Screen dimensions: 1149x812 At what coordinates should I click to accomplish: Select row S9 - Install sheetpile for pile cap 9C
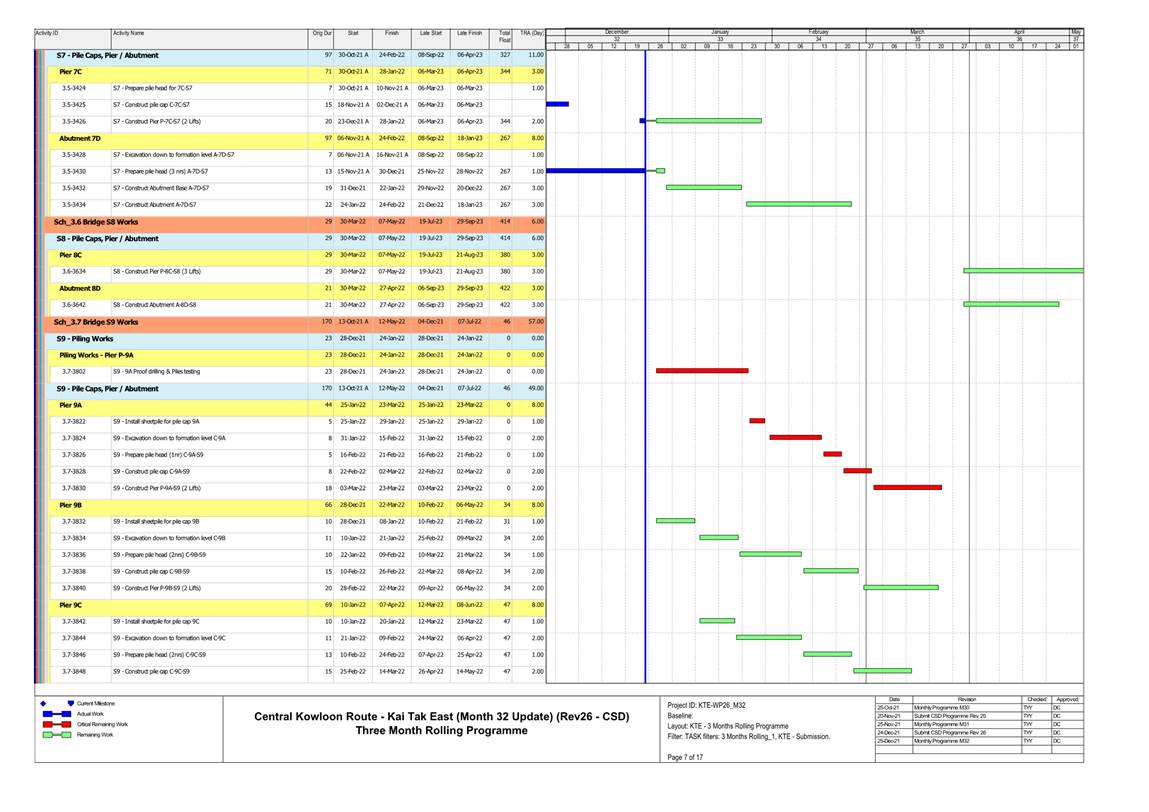(170, 621)
